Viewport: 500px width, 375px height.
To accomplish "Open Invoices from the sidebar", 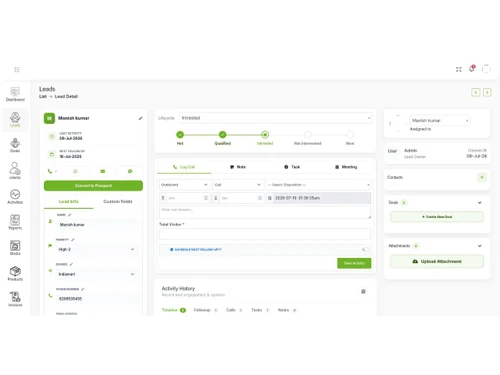I will coord(15,299).
